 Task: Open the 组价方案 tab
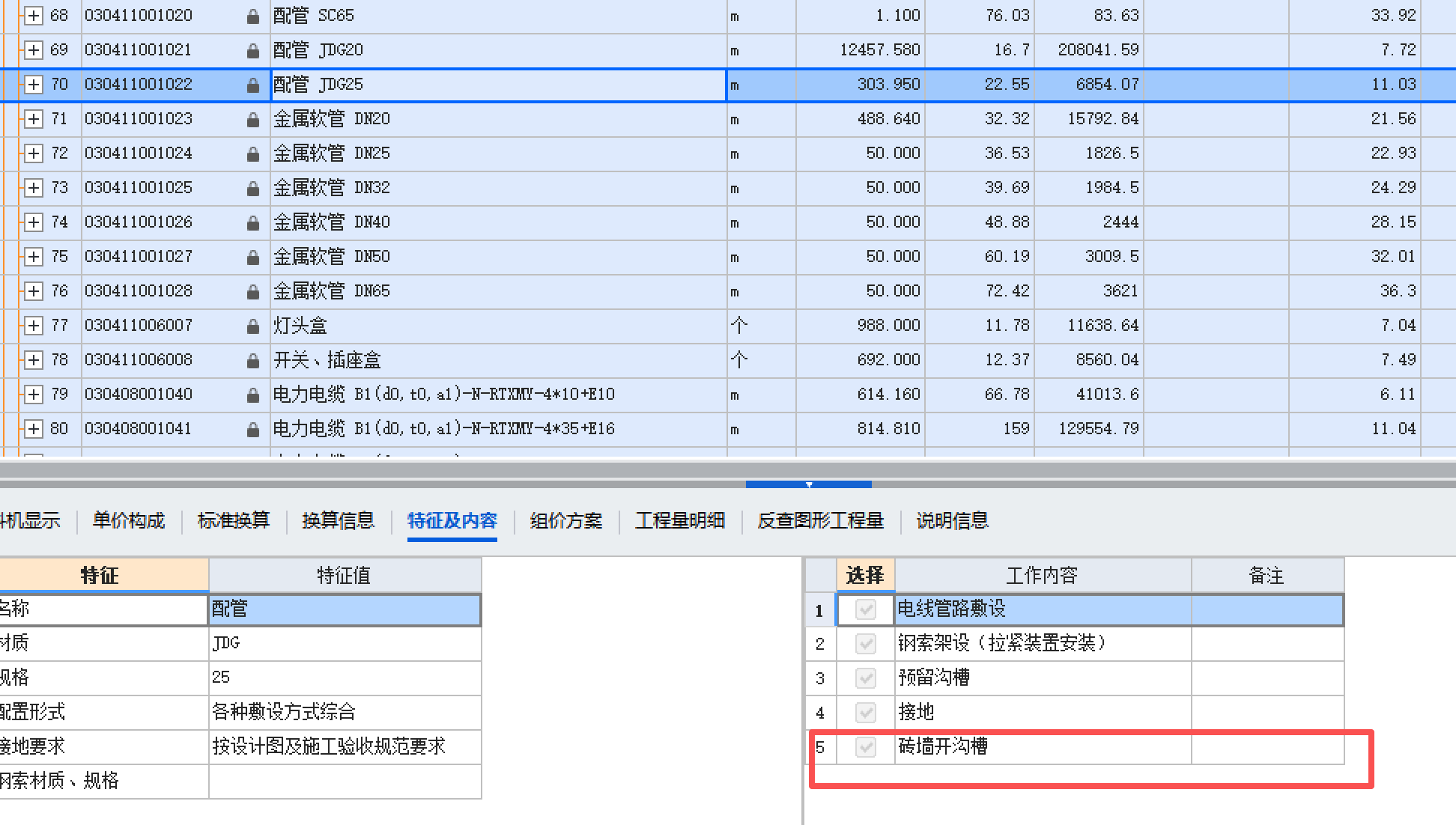(565, 520)
